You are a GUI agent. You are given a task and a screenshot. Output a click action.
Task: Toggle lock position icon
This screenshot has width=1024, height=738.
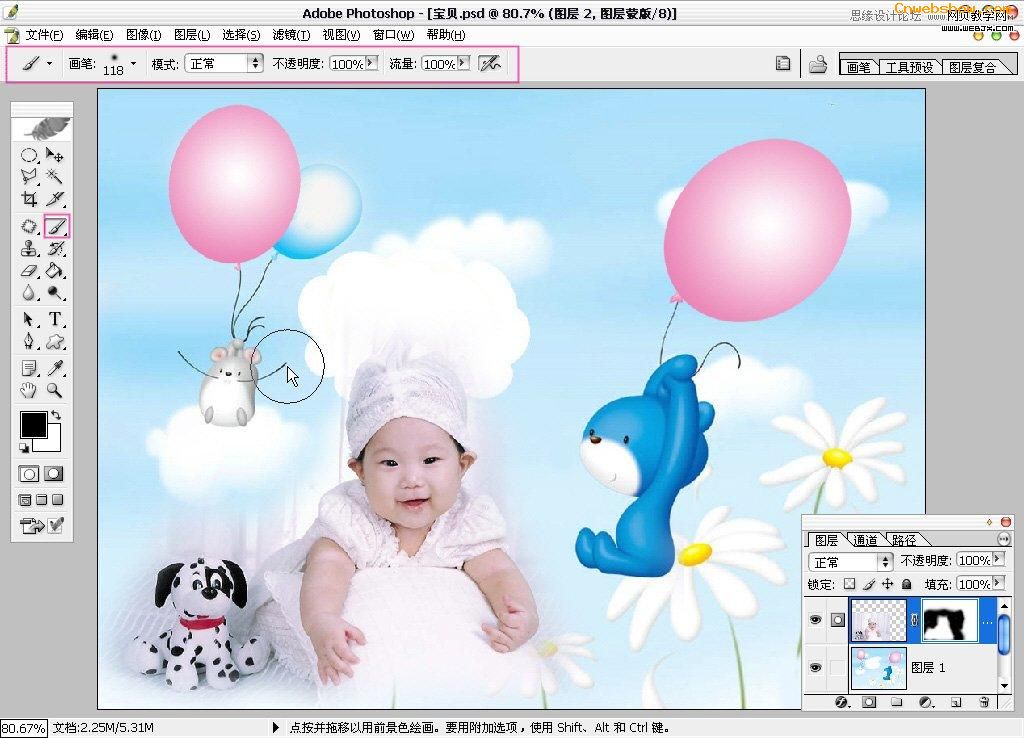[888, 584]
